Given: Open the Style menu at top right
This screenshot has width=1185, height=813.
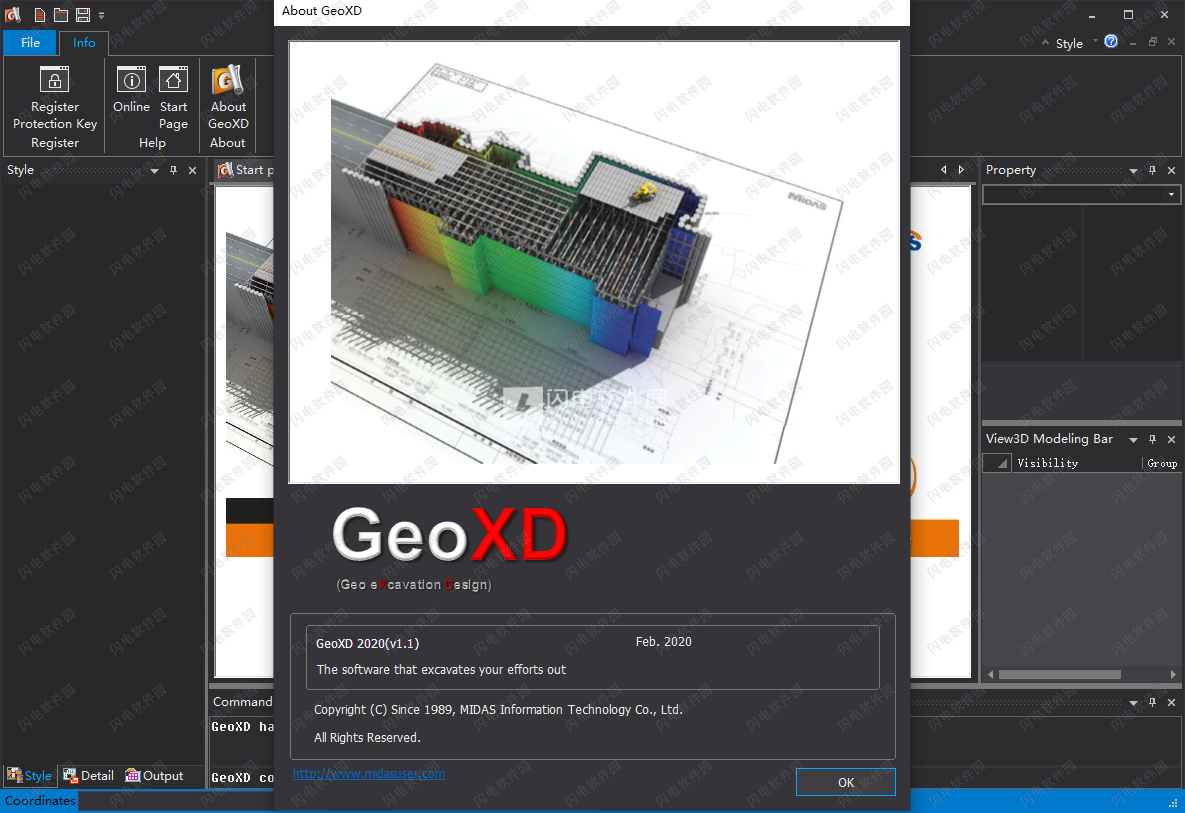Looking at the screenshot, I should click(x=1069, y=44).
